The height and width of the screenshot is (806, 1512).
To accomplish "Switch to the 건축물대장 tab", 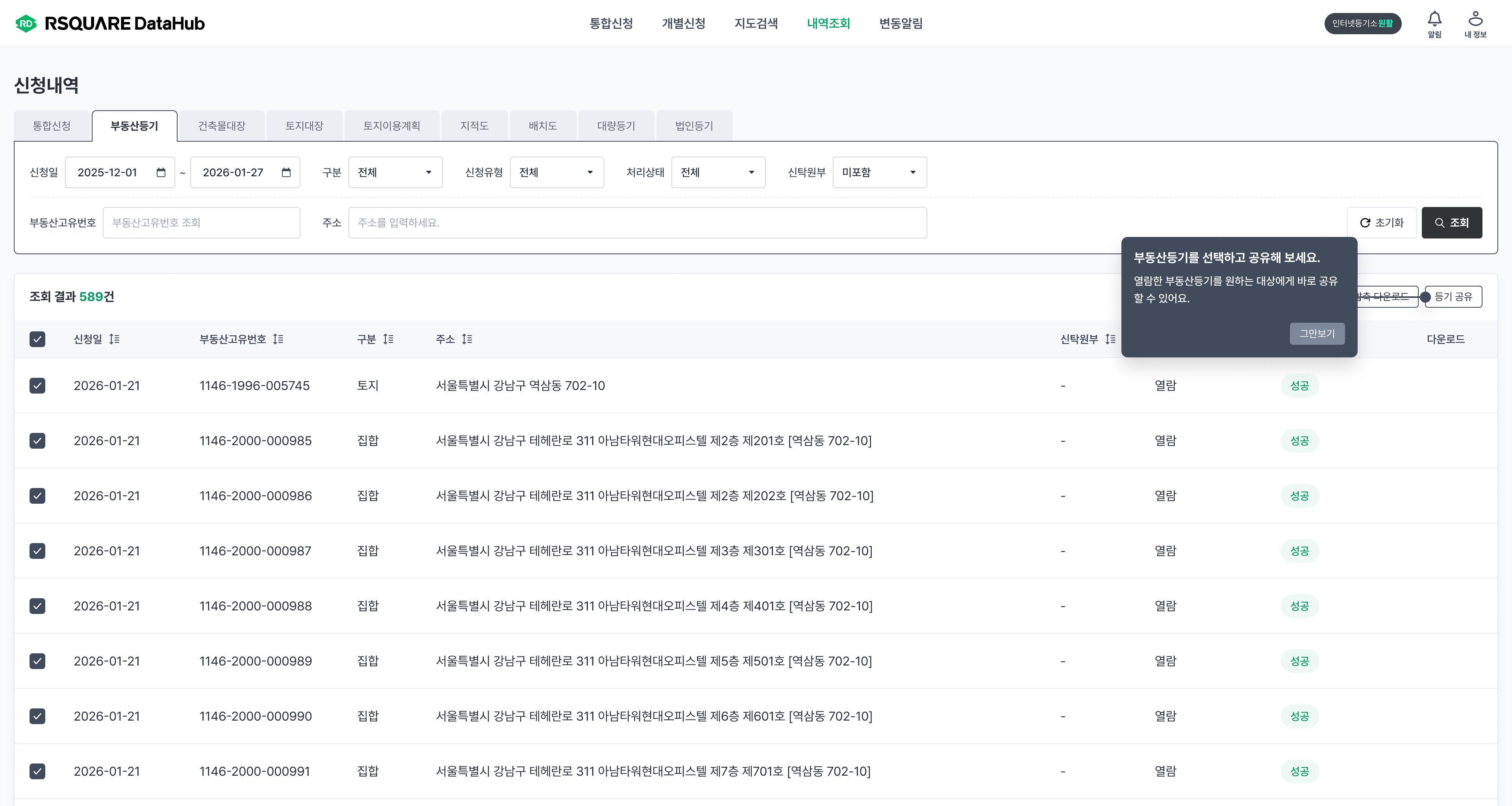I will click(221, 126).
